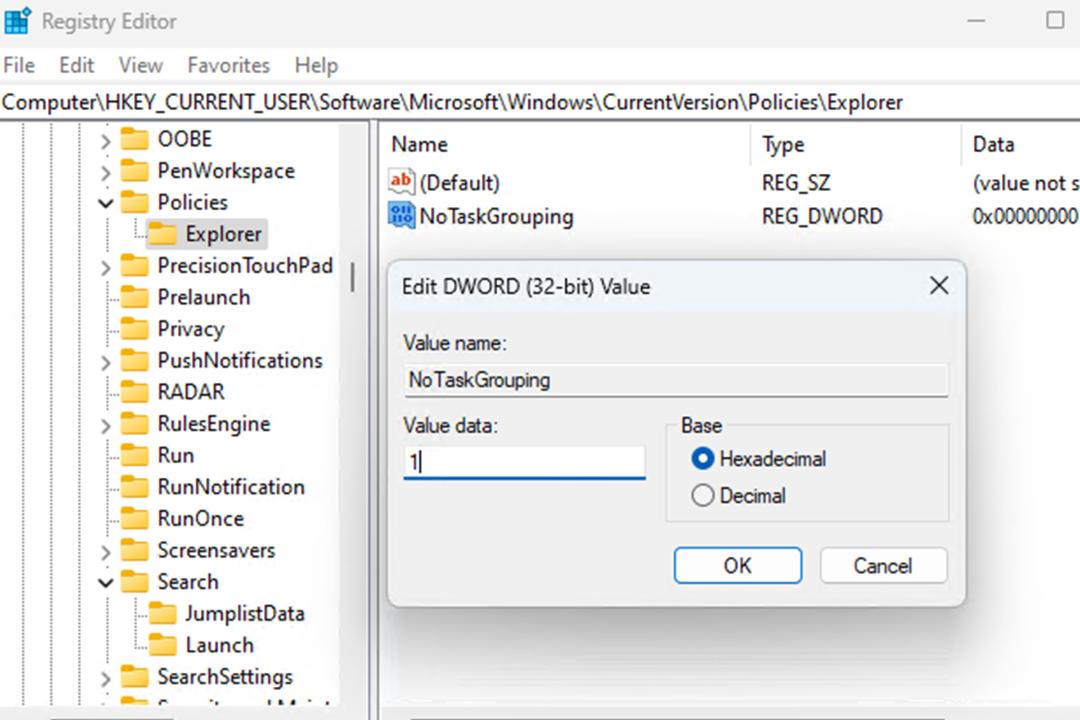Viewport: 1080px width, 720px height.
Task: Expand the PrecisionTouchPad key
Action: pos(105,267)
